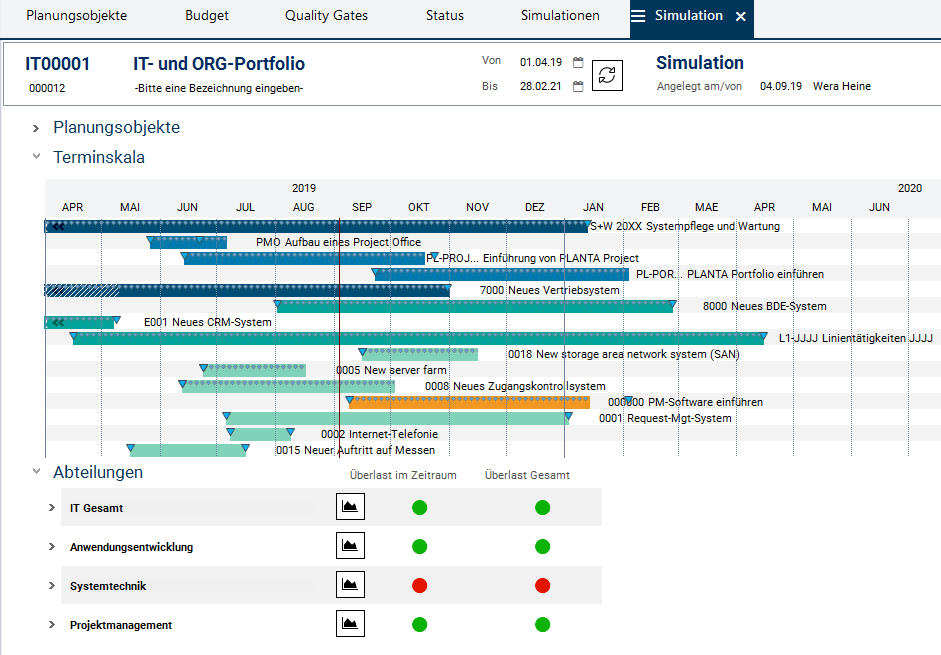
Task: Open the Anwendungsentwicklung utilization chart icon
Action: point(350,546)
